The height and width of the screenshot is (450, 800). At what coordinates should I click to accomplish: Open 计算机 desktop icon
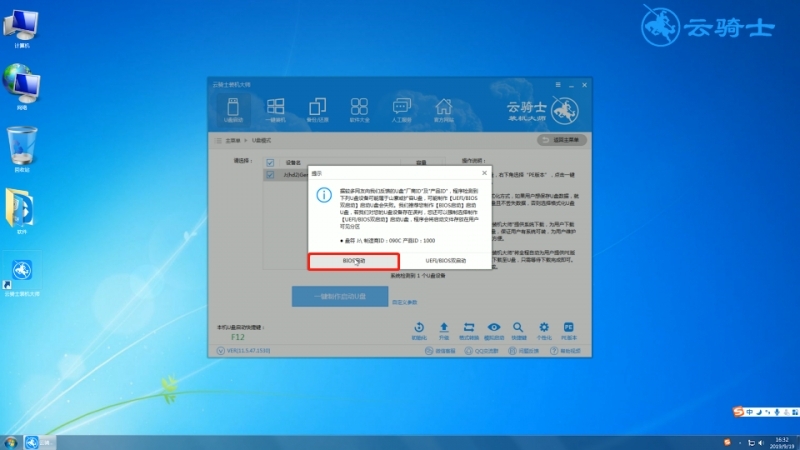point(21,29)
